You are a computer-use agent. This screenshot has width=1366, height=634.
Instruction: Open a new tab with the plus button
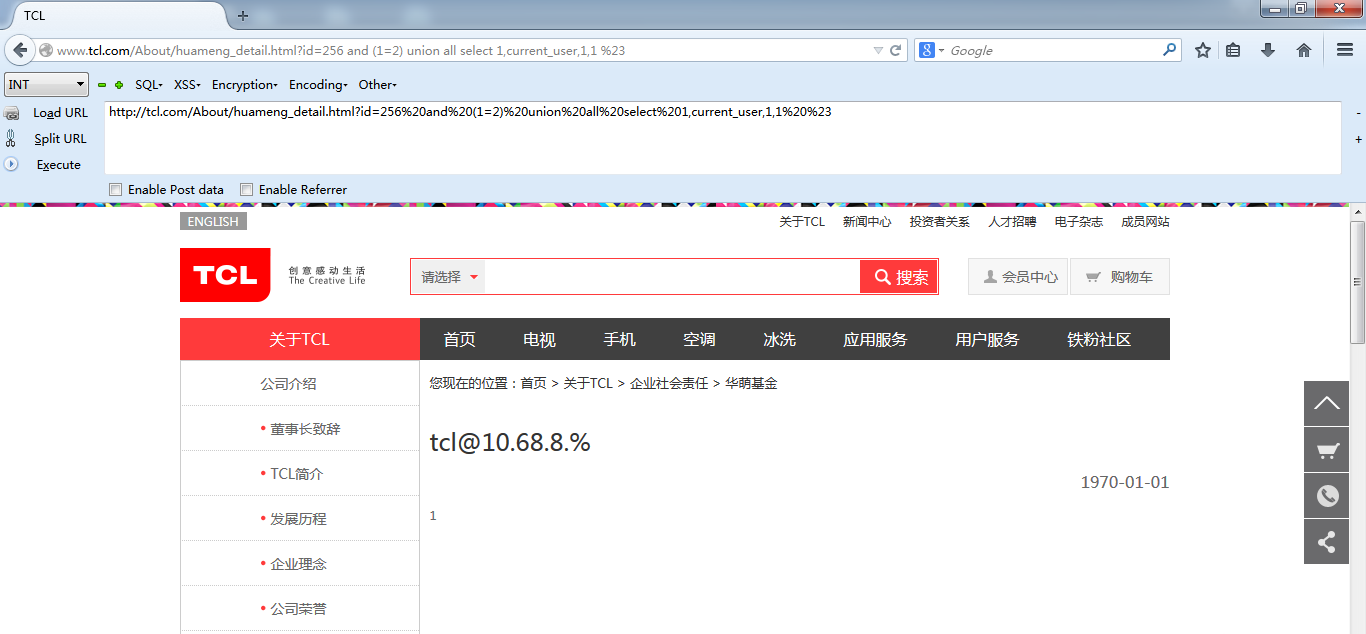243,16
